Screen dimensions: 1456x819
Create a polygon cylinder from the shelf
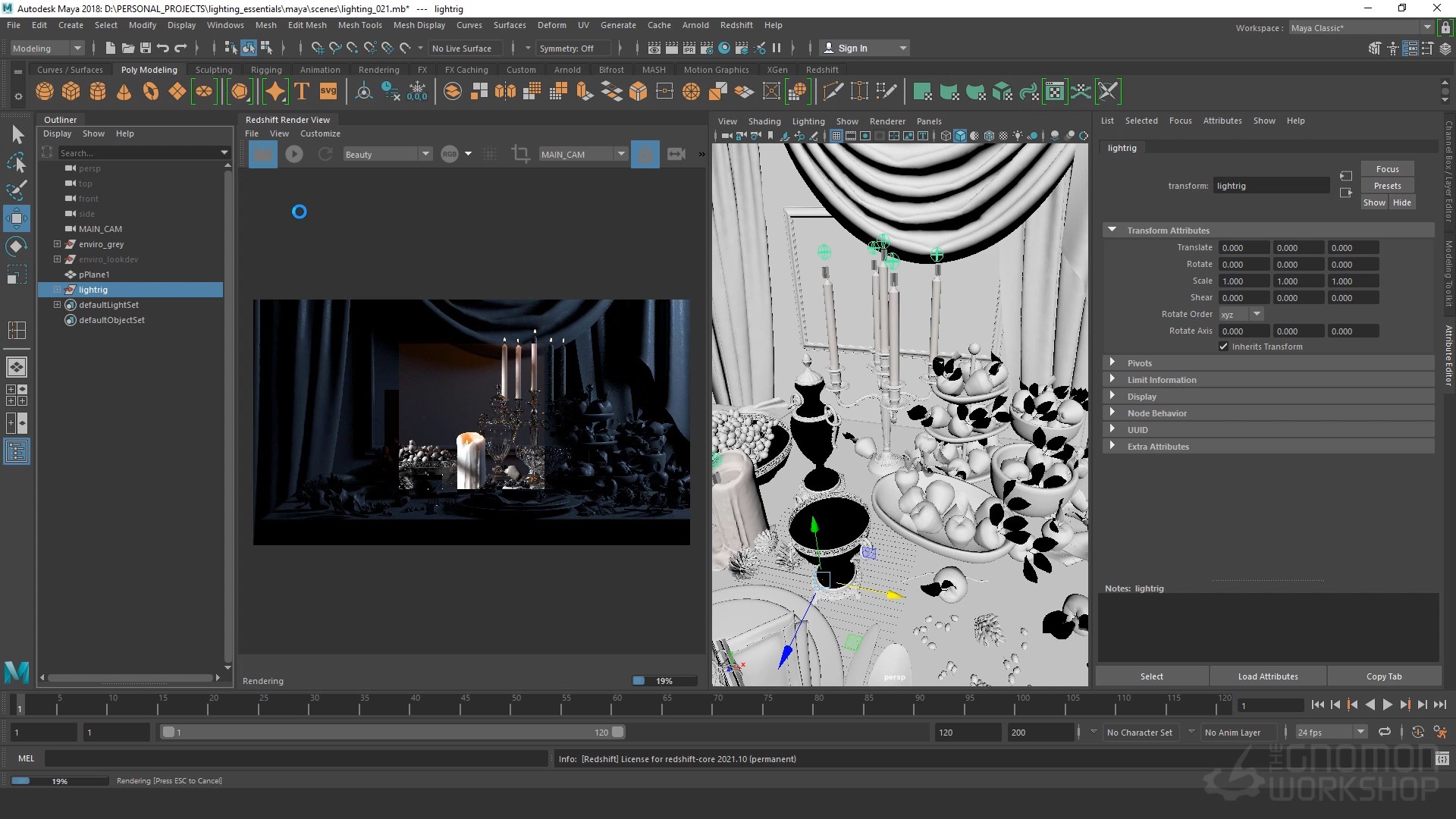[97, 91]
